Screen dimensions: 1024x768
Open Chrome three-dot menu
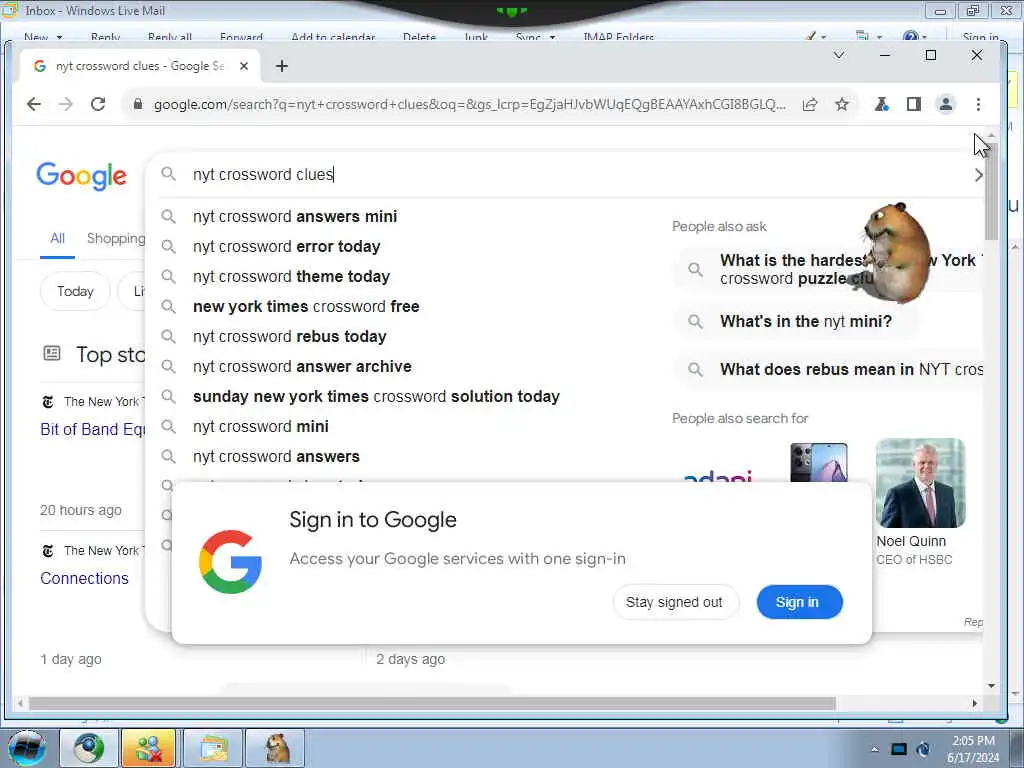point(978,104)
